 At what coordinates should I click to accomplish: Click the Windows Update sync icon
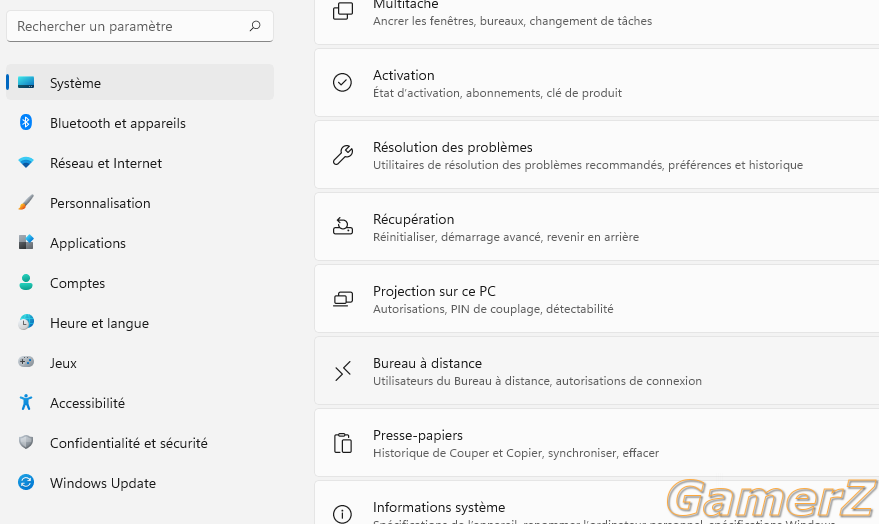(26, 482)
